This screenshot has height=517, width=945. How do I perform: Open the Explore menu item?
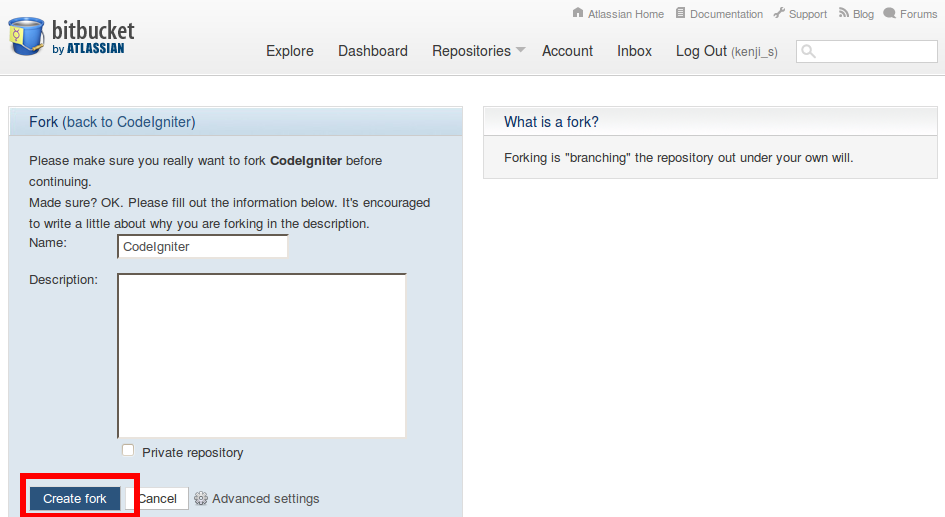tap(290, 51)
